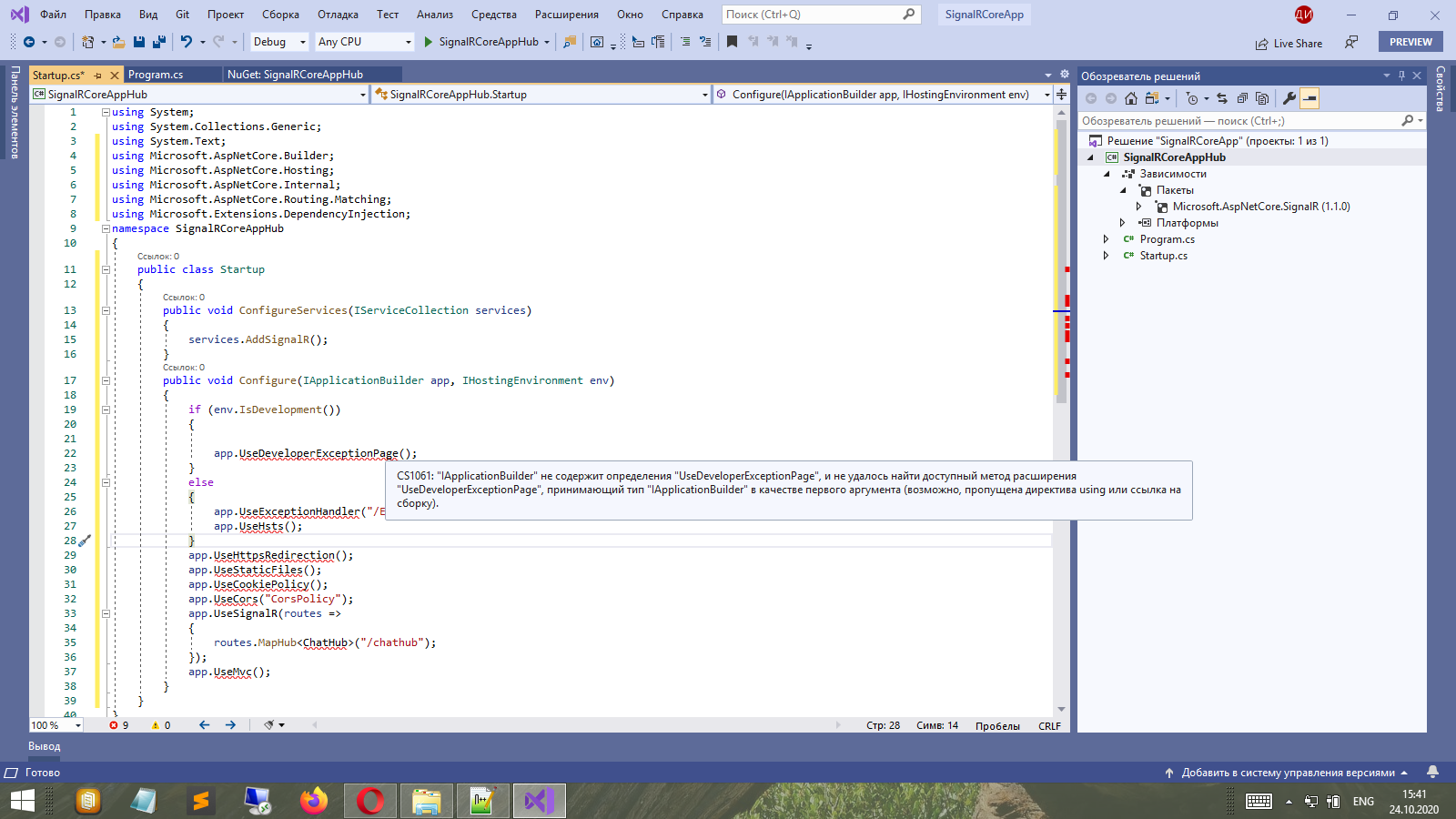Toggle a bookmark on the current line
Viewport: 1456px width, 819px height.
[x=732, y=42]
